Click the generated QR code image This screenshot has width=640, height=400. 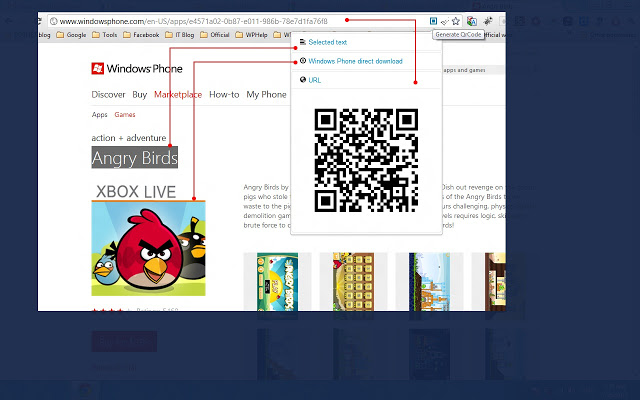tap(366, 160)
